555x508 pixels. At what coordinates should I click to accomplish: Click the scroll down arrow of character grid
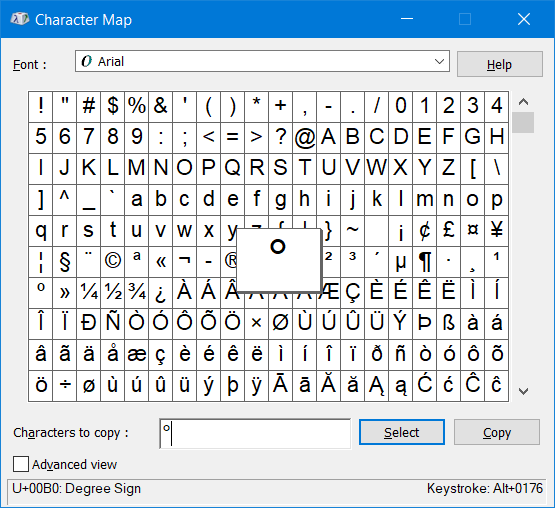pyautogui.click(x=523, y=391)
